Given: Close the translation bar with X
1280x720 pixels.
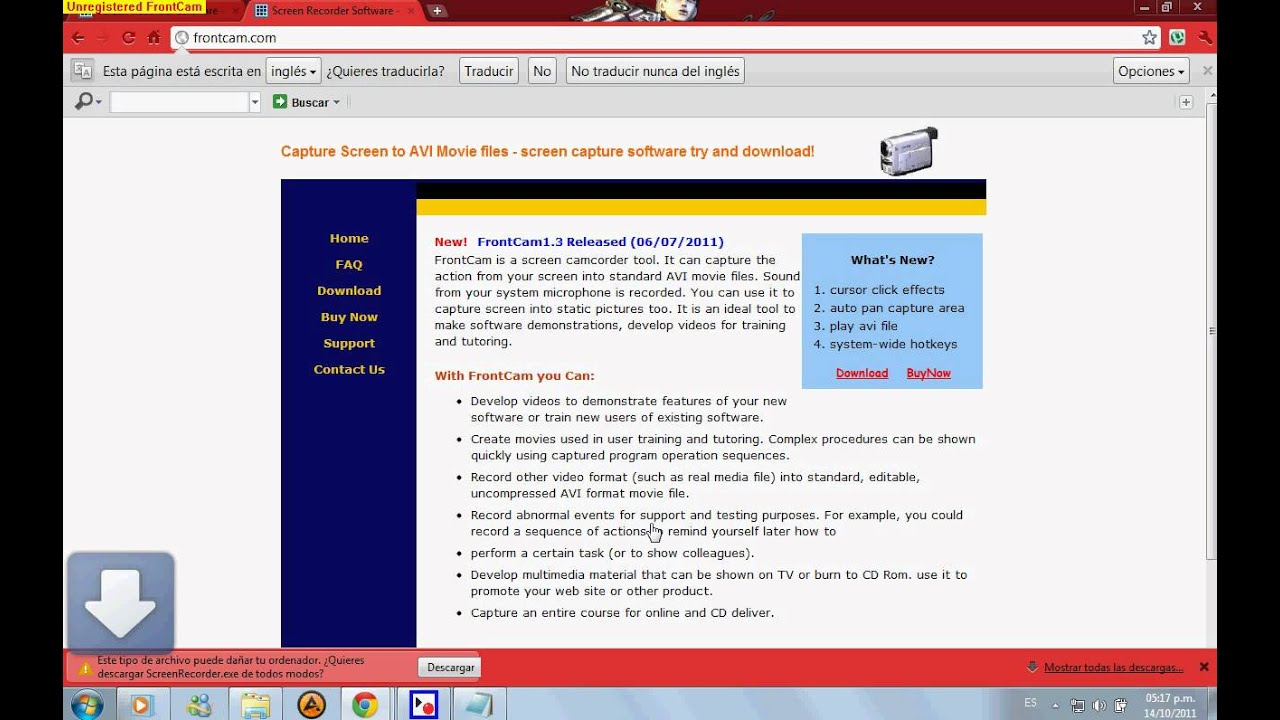Looking at the screenshot, I should [x=1207, y=71].
